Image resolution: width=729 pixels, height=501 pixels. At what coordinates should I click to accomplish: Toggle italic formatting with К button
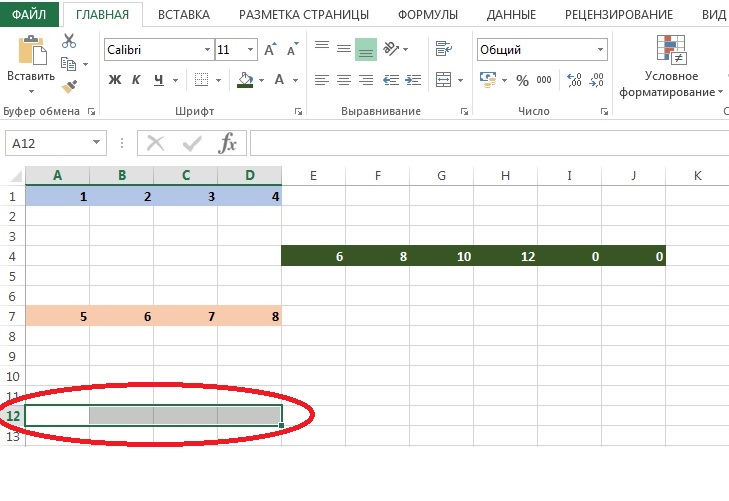[136, 80]
